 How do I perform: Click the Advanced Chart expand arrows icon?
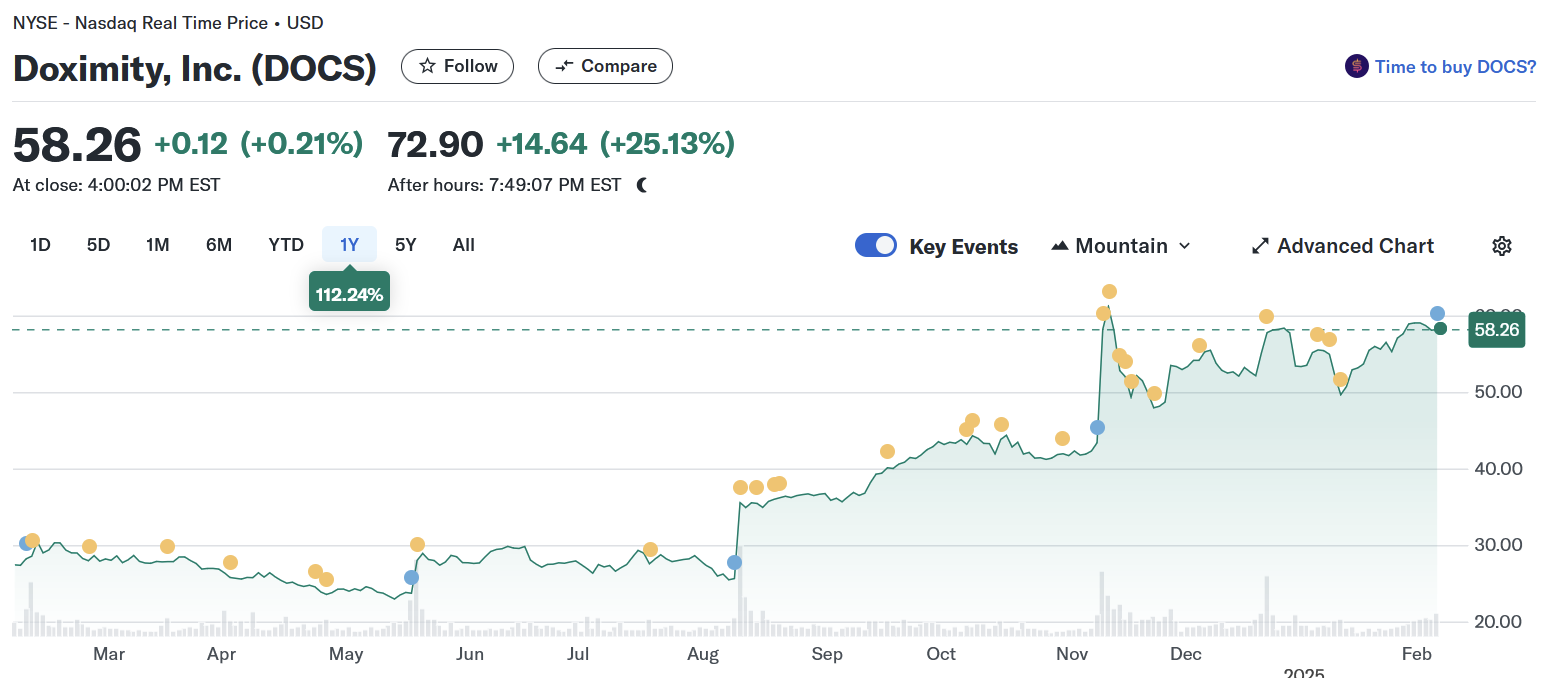(1260, 246)
